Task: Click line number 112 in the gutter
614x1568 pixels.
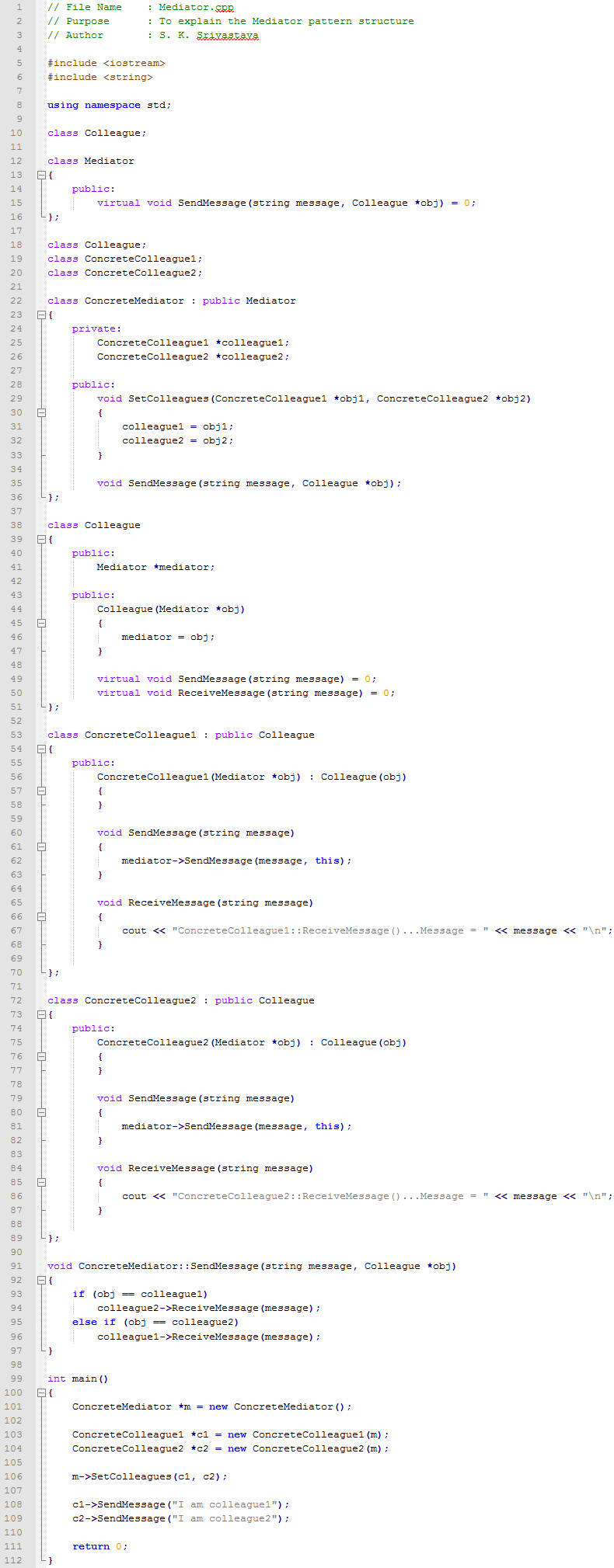Action: tap(14, 1560)
